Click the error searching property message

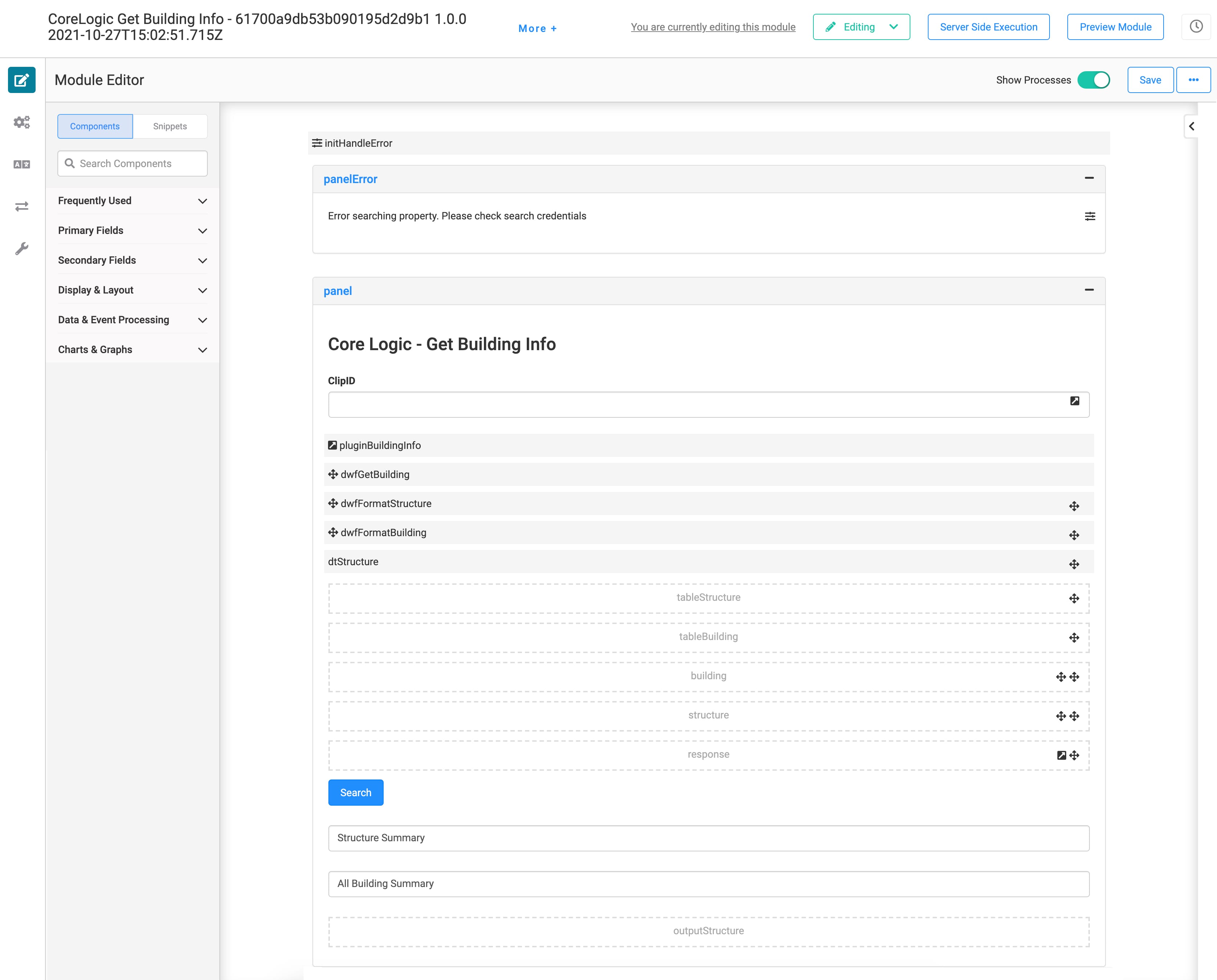point(457,216)
